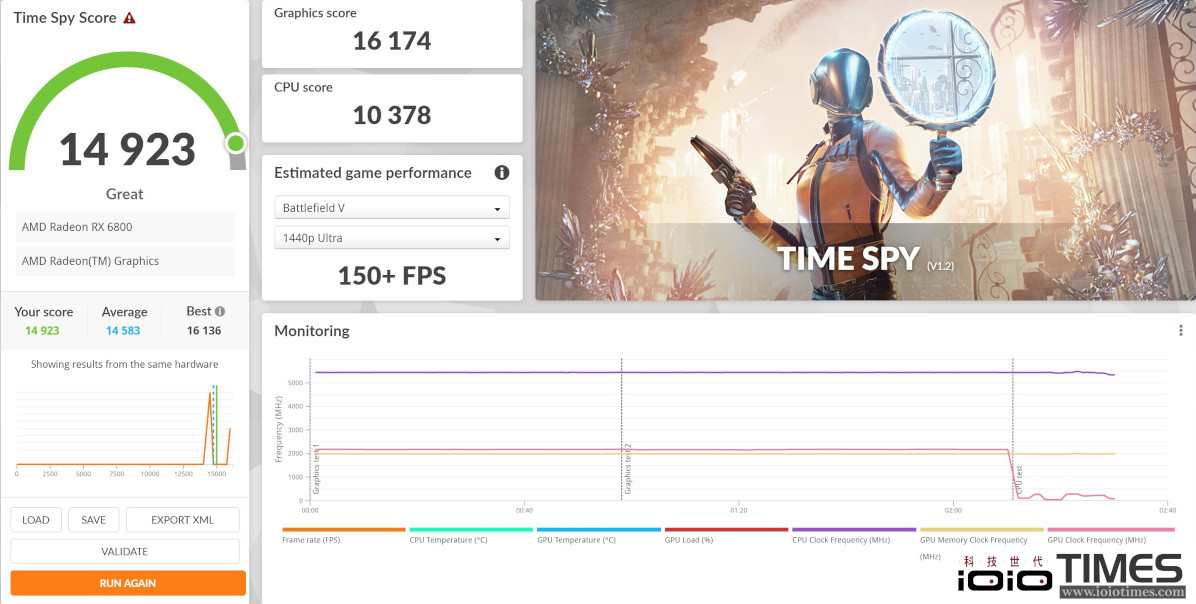Click the warning triangle beside Time Spy Score
Image resolution: width=1196 pixels, height=604 pixels.
coord(130,18)
